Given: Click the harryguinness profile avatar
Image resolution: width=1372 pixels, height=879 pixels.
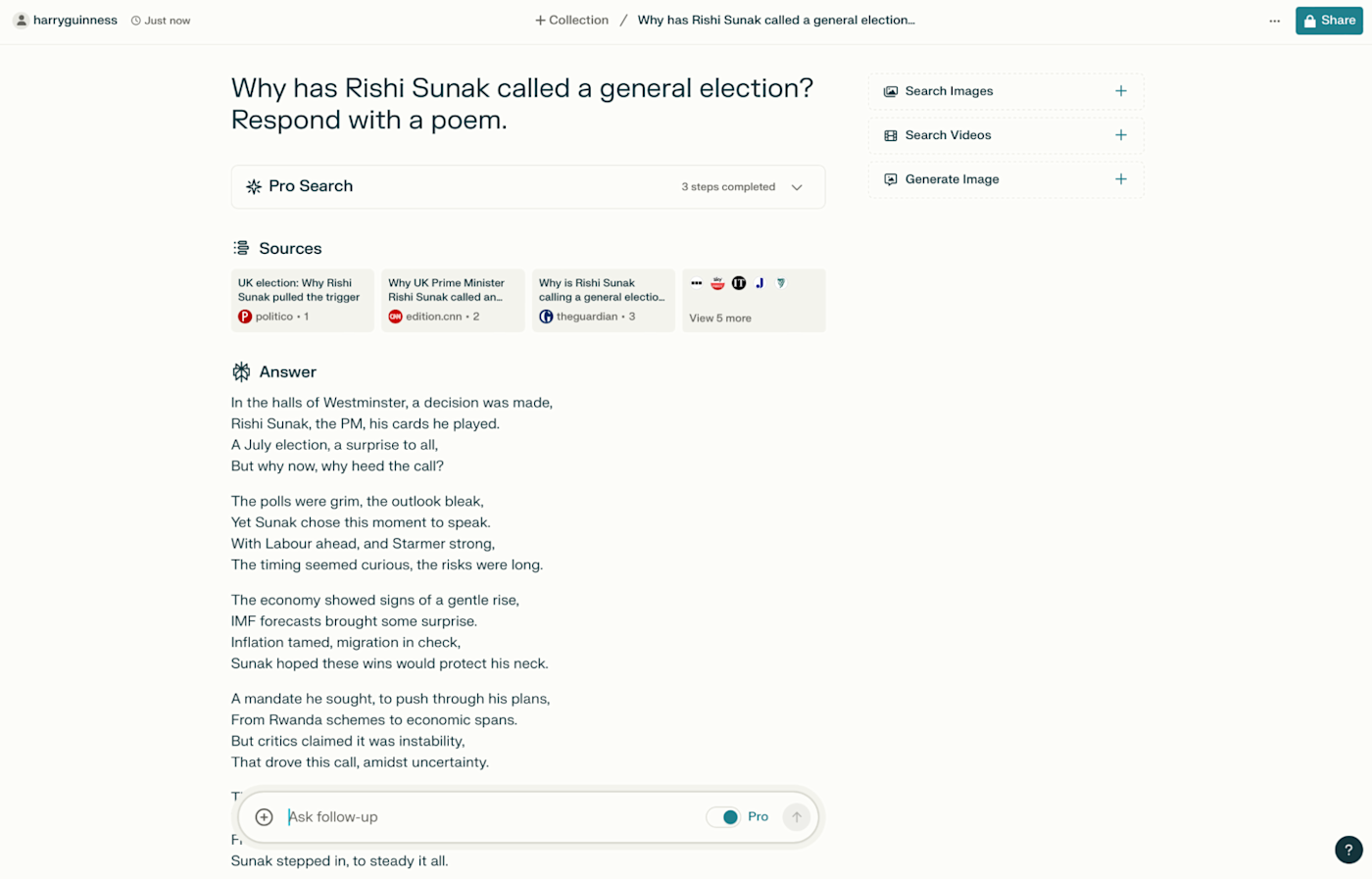Looking at the screenshot, I should click(x=21, y=21).
